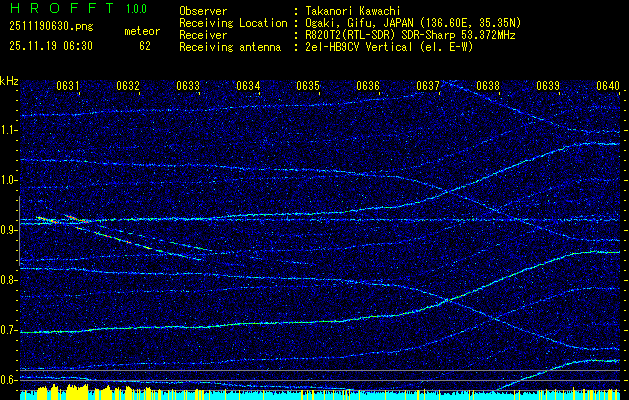Click time marker 0639
Image resolution: width=629 pixels, height=400 pixels.
548,85
